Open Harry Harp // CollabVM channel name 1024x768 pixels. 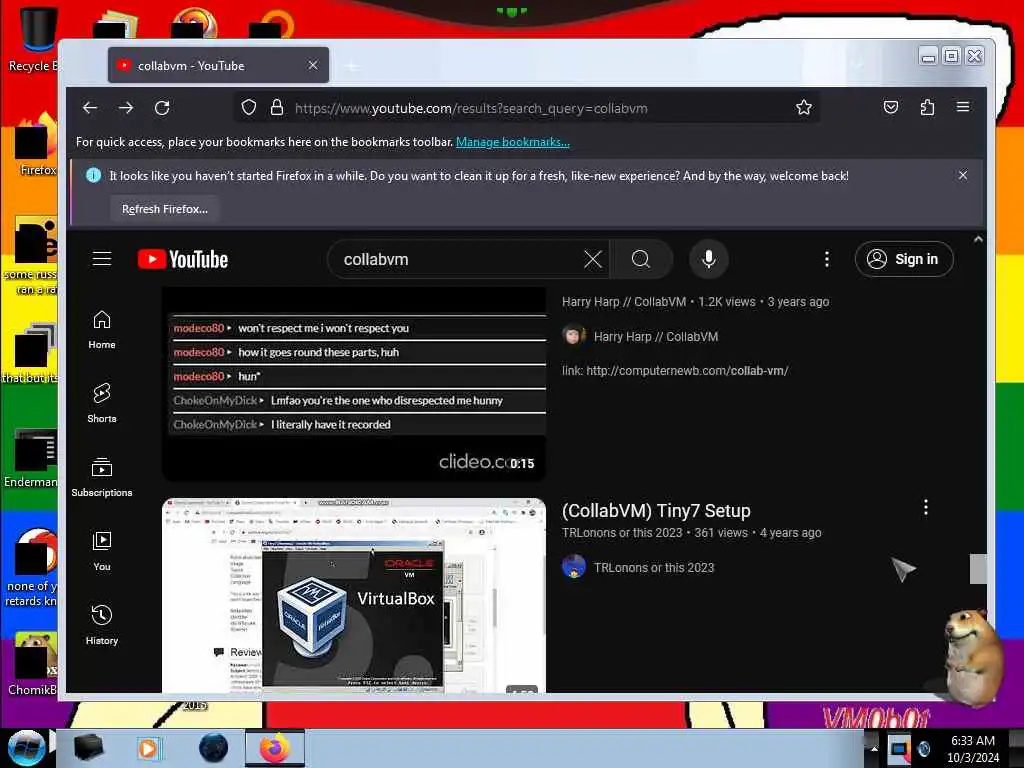pos(656,336)
